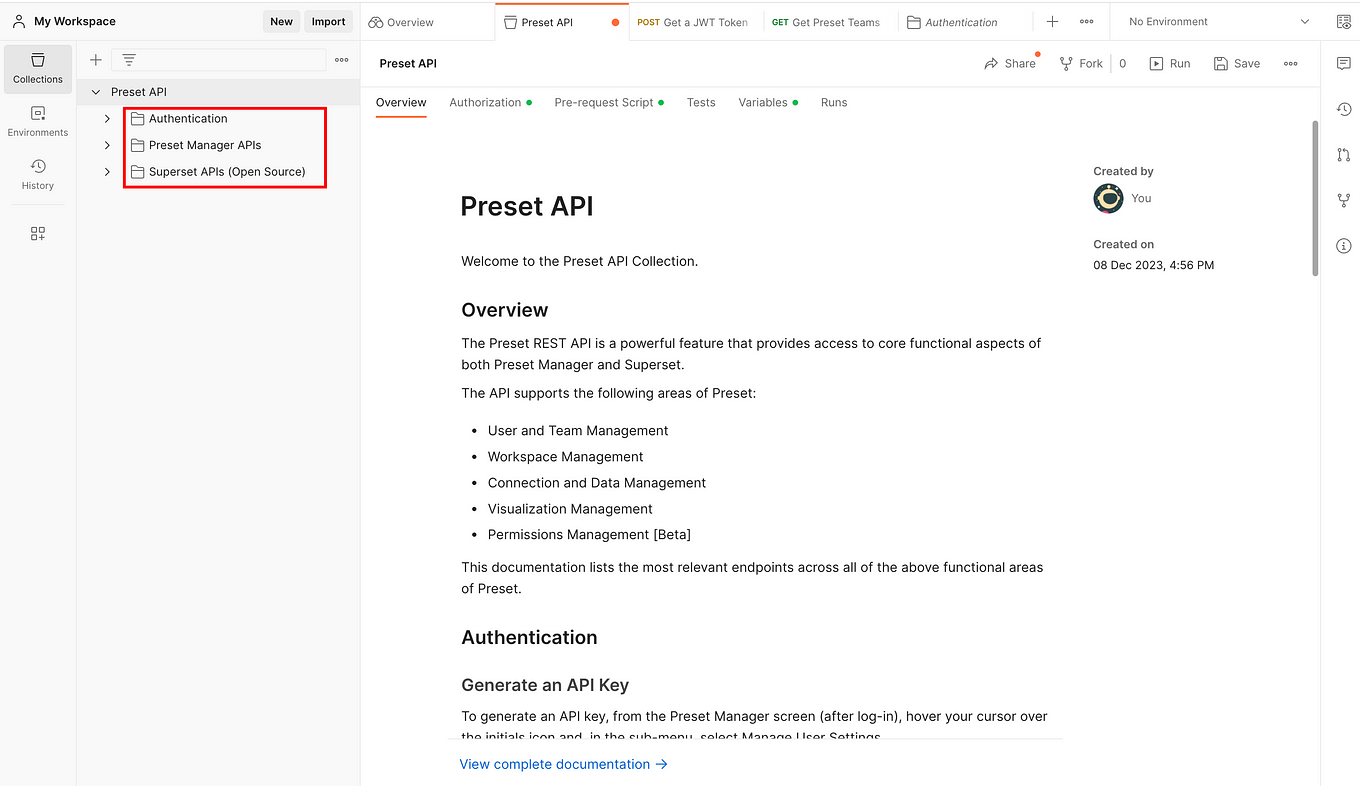Switch to the Variables tab
Viewport: 1360px width, 786px height.
point(761,102)
